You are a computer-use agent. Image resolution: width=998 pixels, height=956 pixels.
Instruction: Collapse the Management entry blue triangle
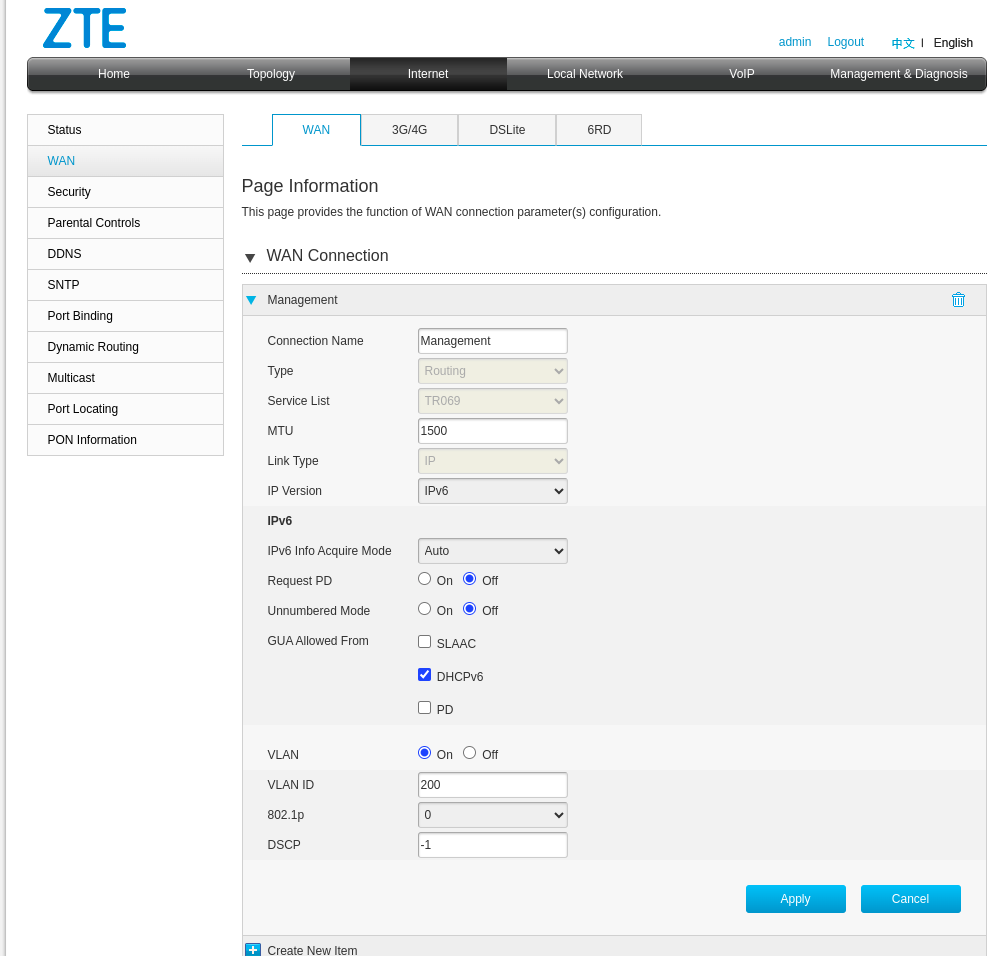tap(251, 300)
